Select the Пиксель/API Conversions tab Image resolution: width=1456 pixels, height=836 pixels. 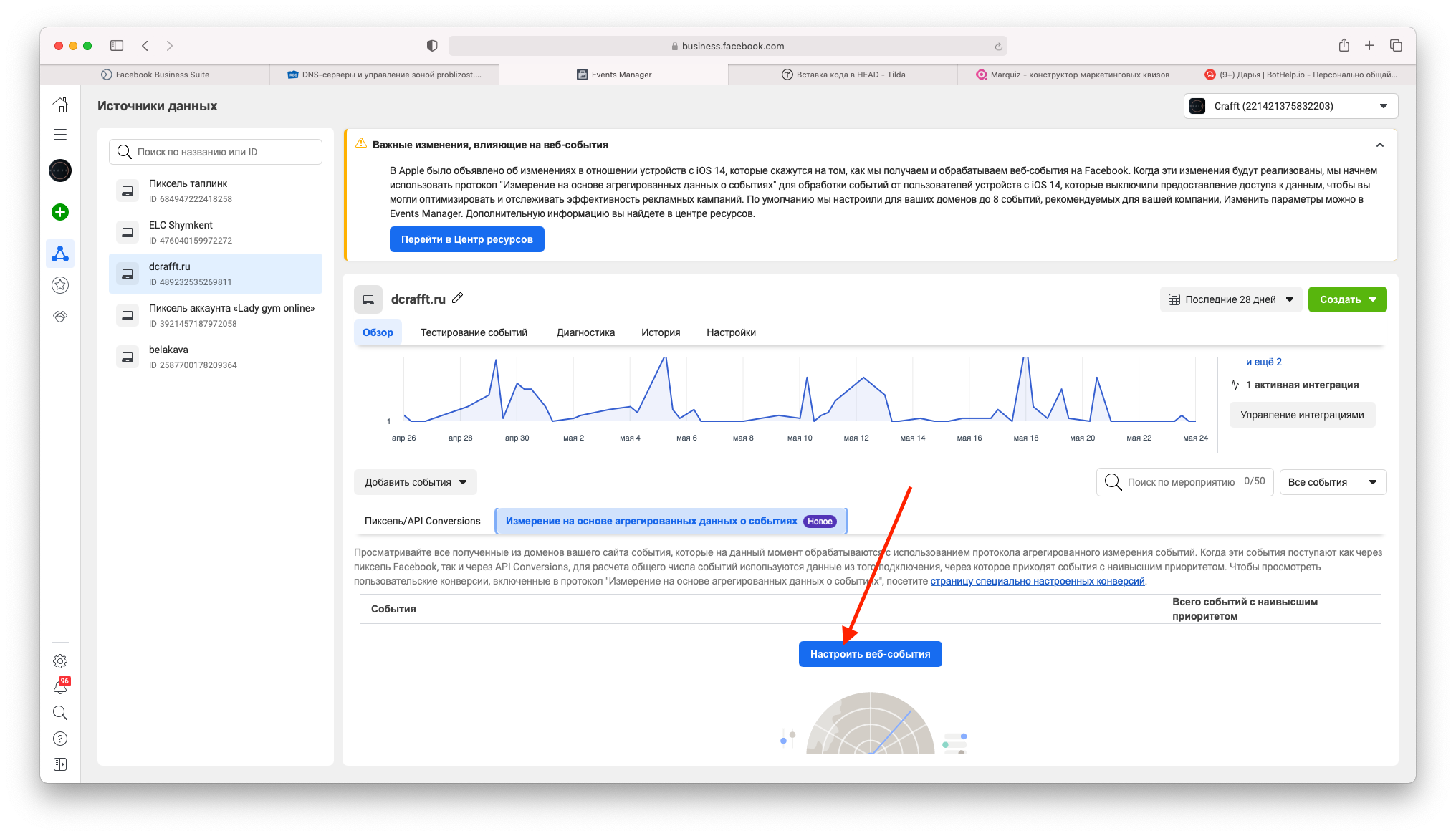point(423,521)
